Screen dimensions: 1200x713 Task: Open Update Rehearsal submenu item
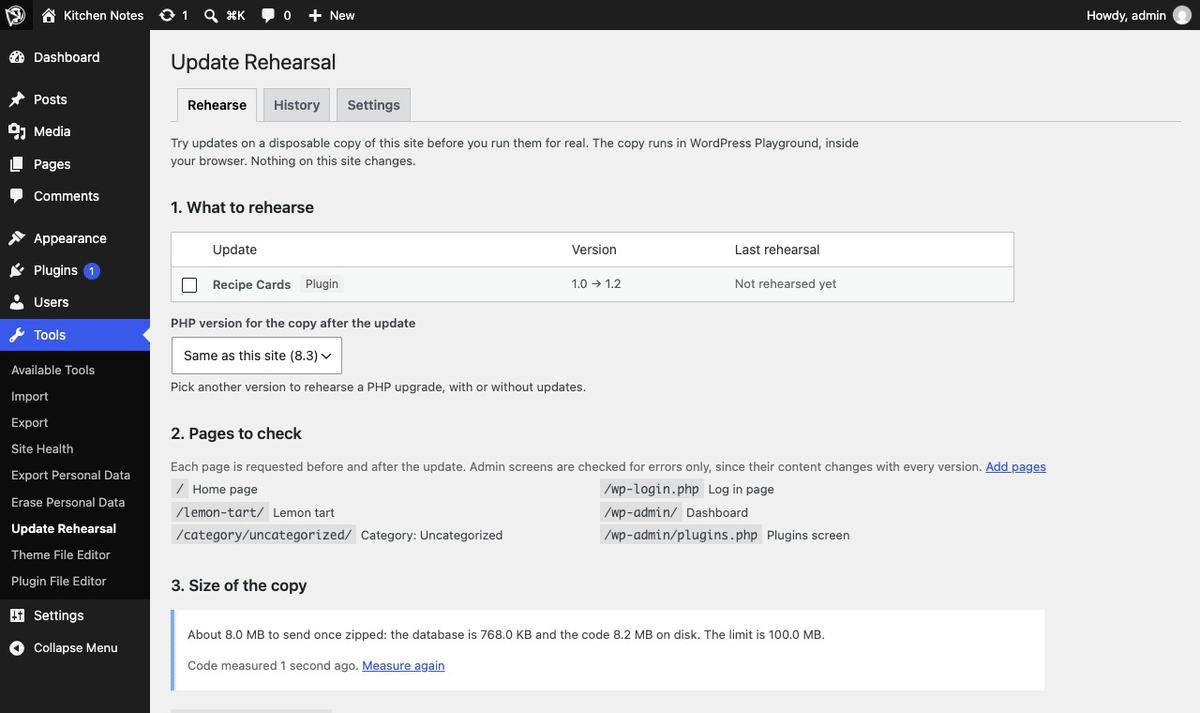coord(64,528)
